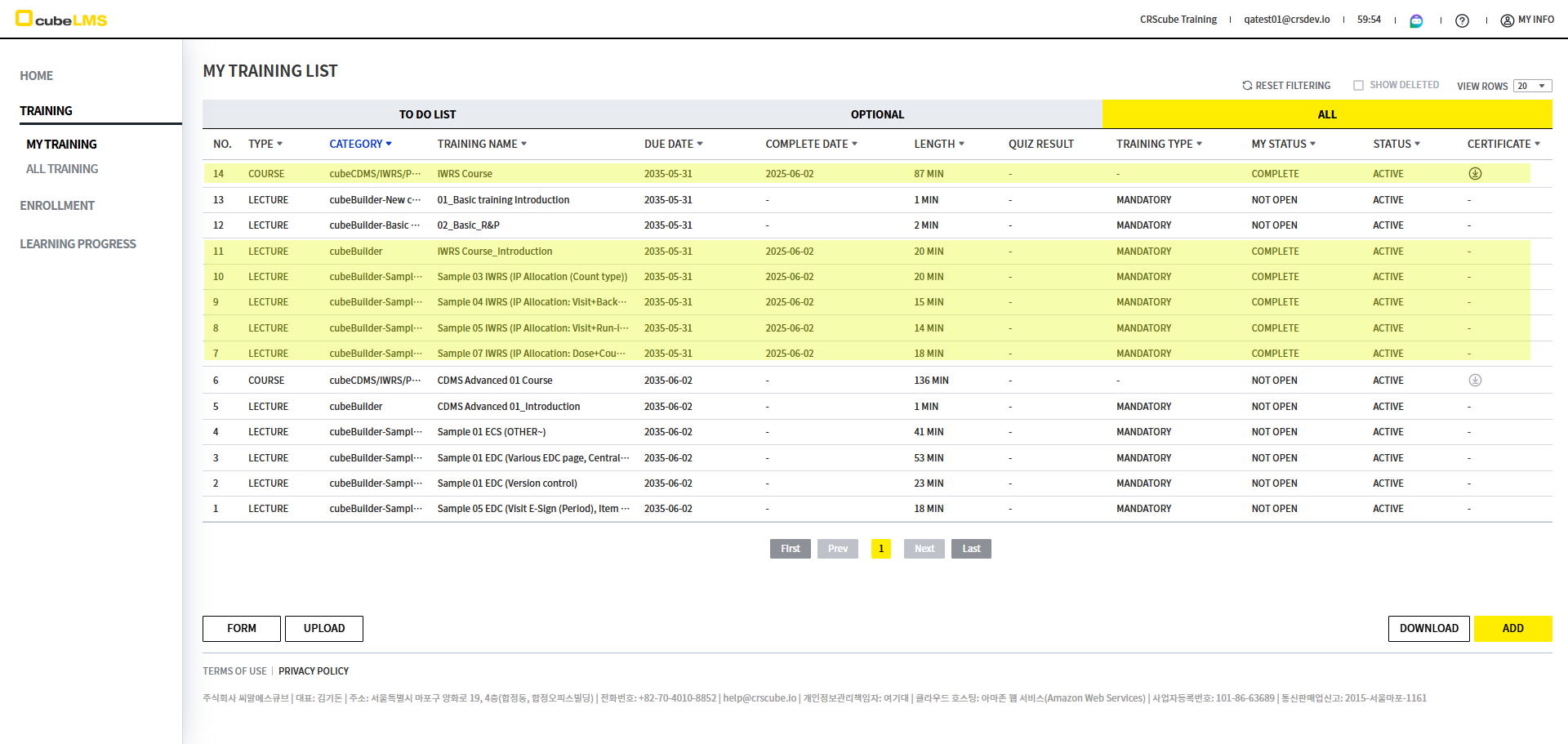Viewport: 1568px width, 744px height.
Task: Expand the MY STATUS column filter
Action: [1312, 144]
